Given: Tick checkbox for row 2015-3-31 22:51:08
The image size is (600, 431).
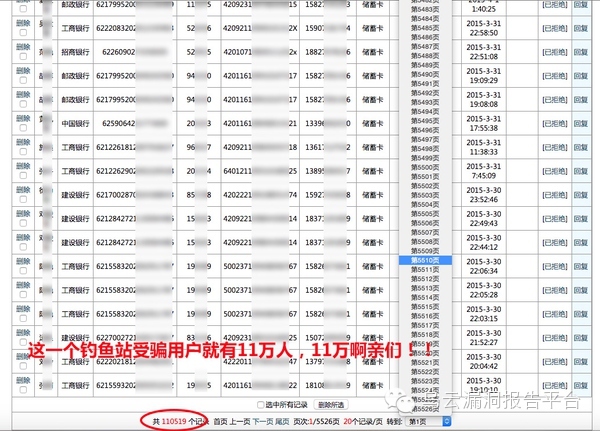Looking at the screenshot, I should [x=23, y=56].
